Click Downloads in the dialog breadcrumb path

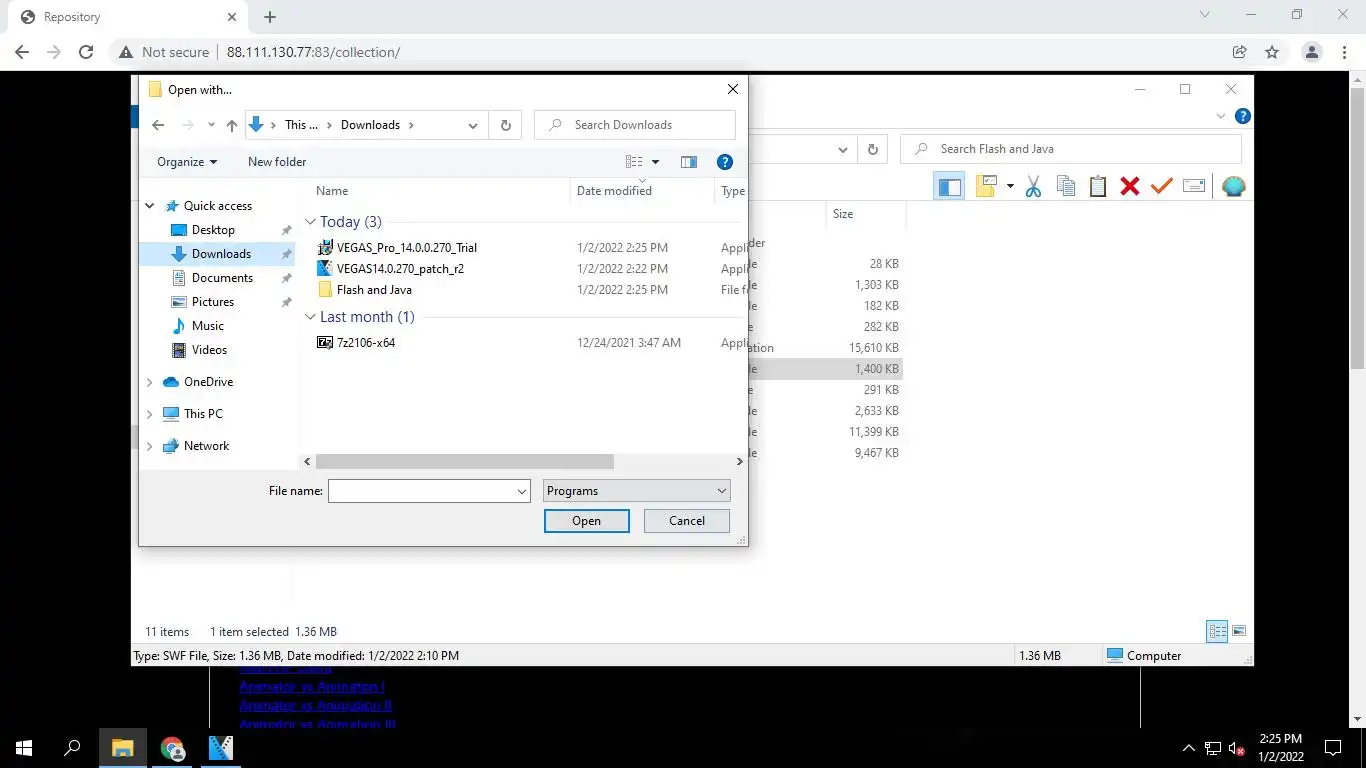tap(370, 125)
